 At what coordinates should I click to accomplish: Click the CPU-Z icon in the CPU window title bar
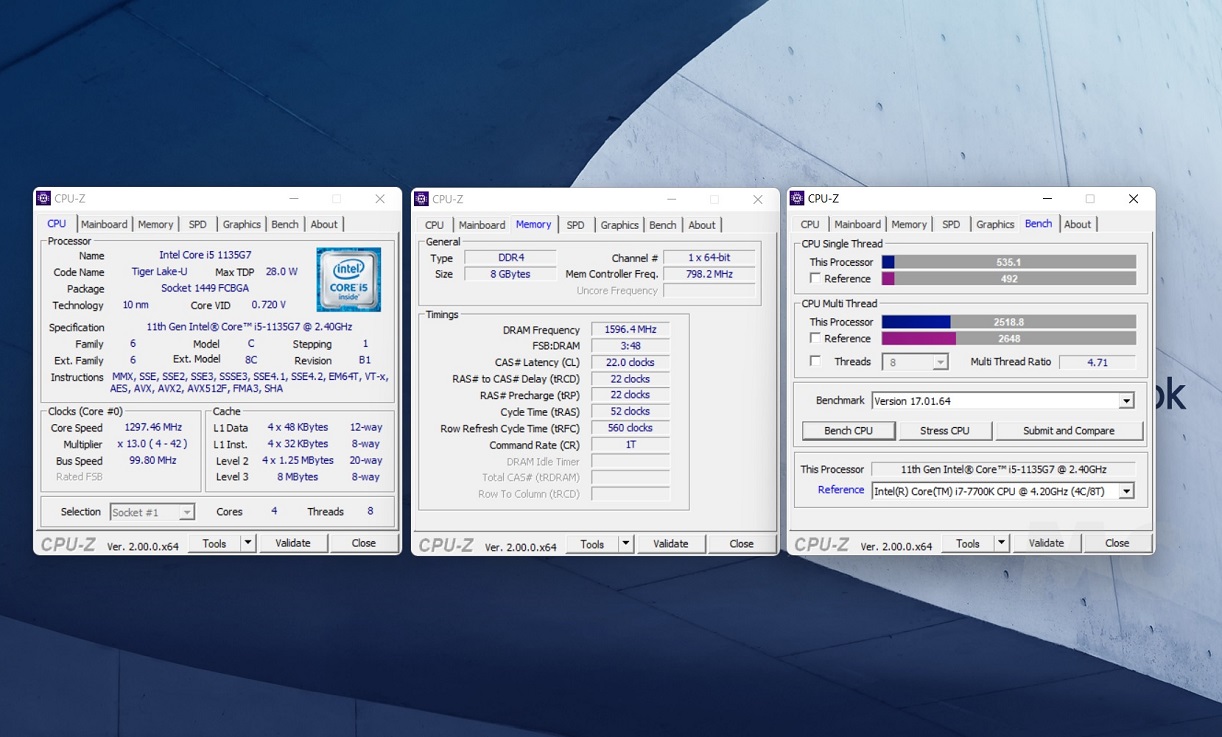pyautogui.click(x=43, y=199)
